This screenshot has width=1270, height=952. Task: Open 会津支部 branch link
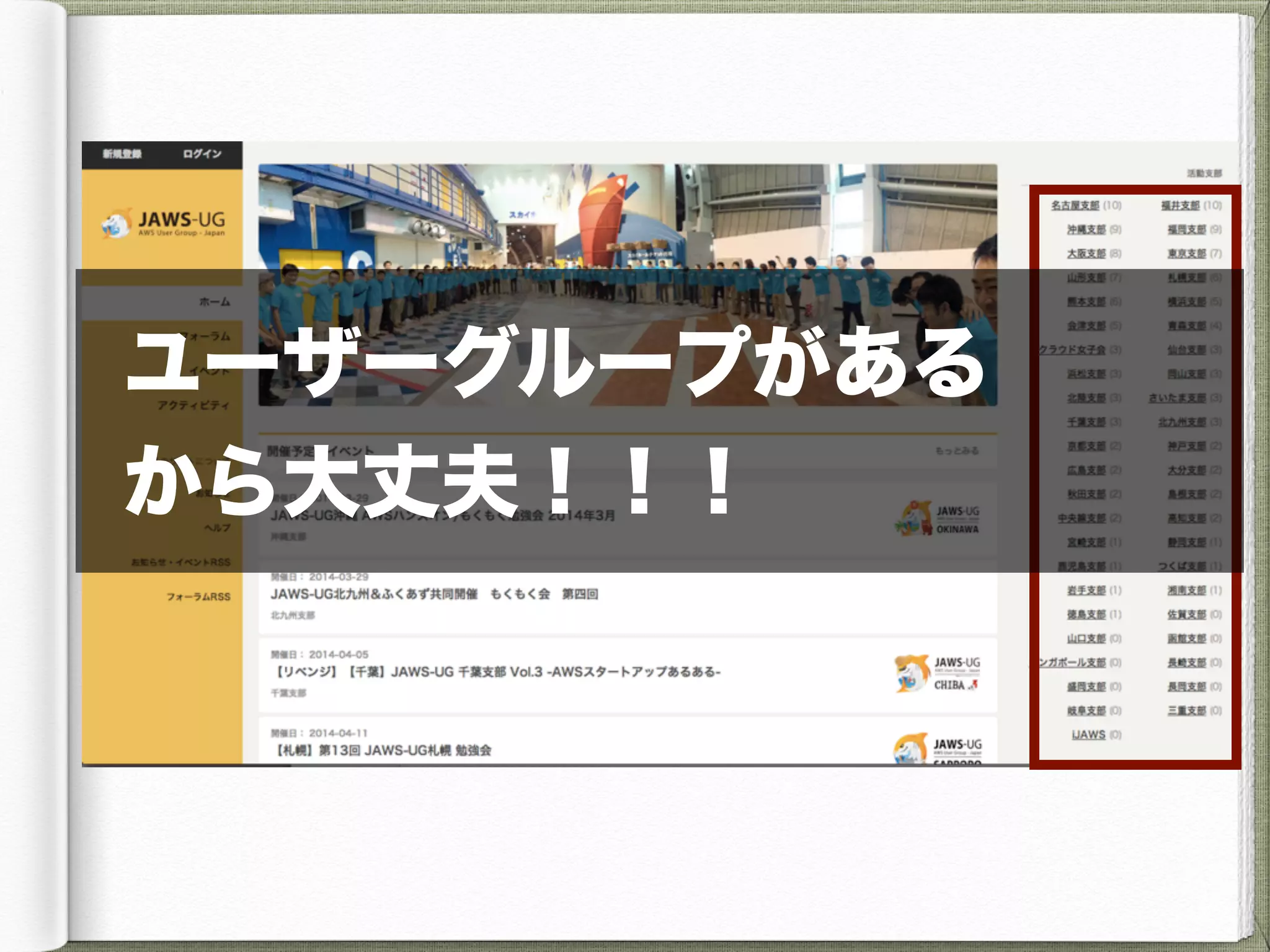click(x=1086, y=326)
